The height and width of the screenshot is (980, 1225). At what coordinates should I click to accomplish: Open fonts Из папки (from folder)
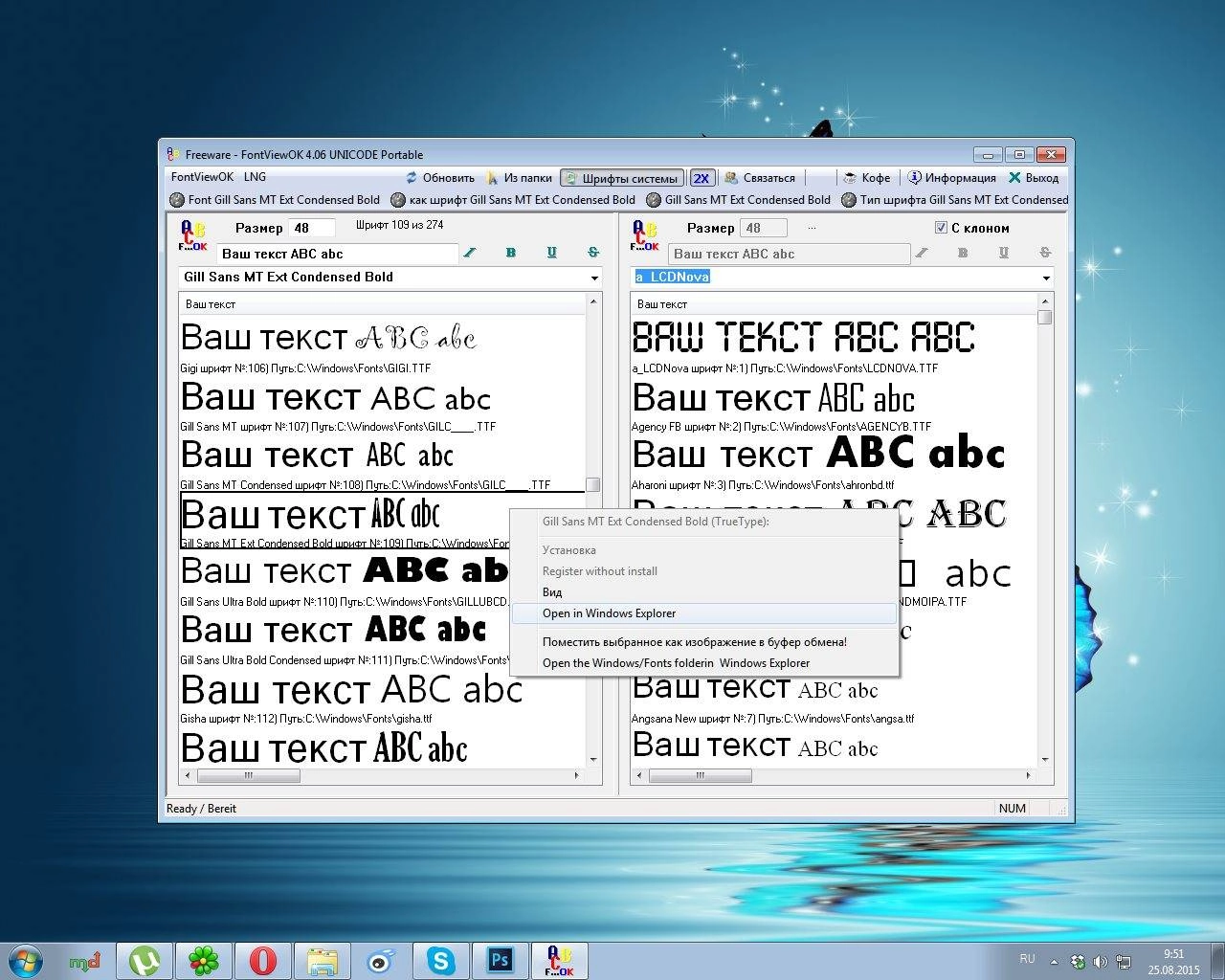pos(519,178)
